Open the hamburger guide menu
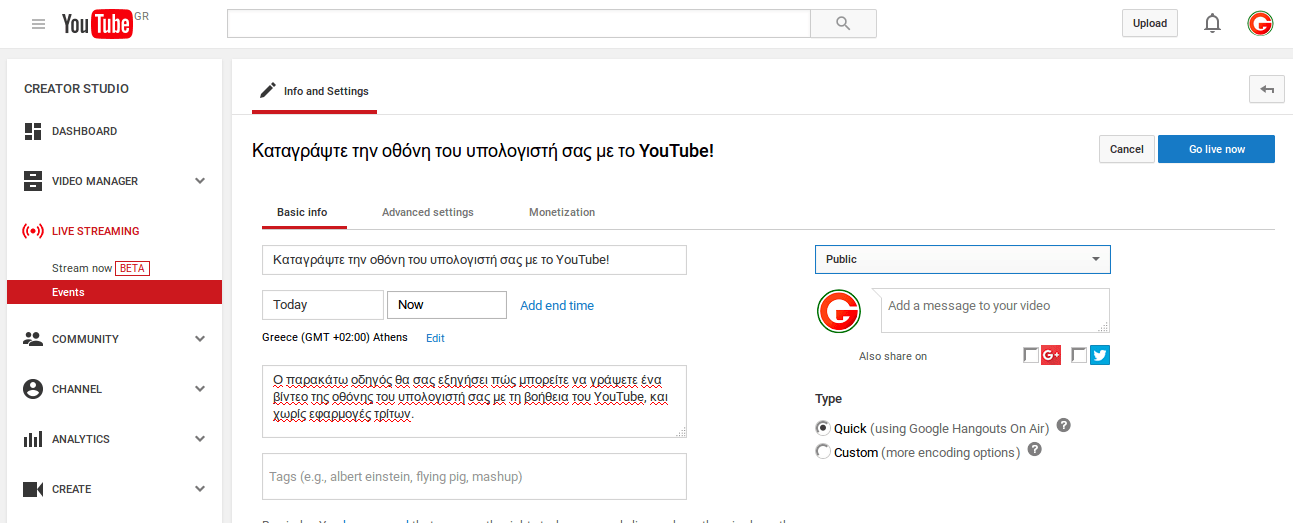1293x523 pixels. pos(38,24)
